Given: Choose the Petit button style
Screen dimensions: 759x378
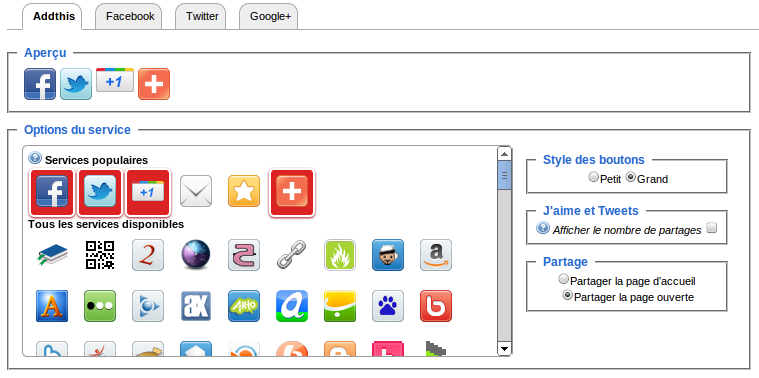Looking at the screenshot, I should point(593,177).
